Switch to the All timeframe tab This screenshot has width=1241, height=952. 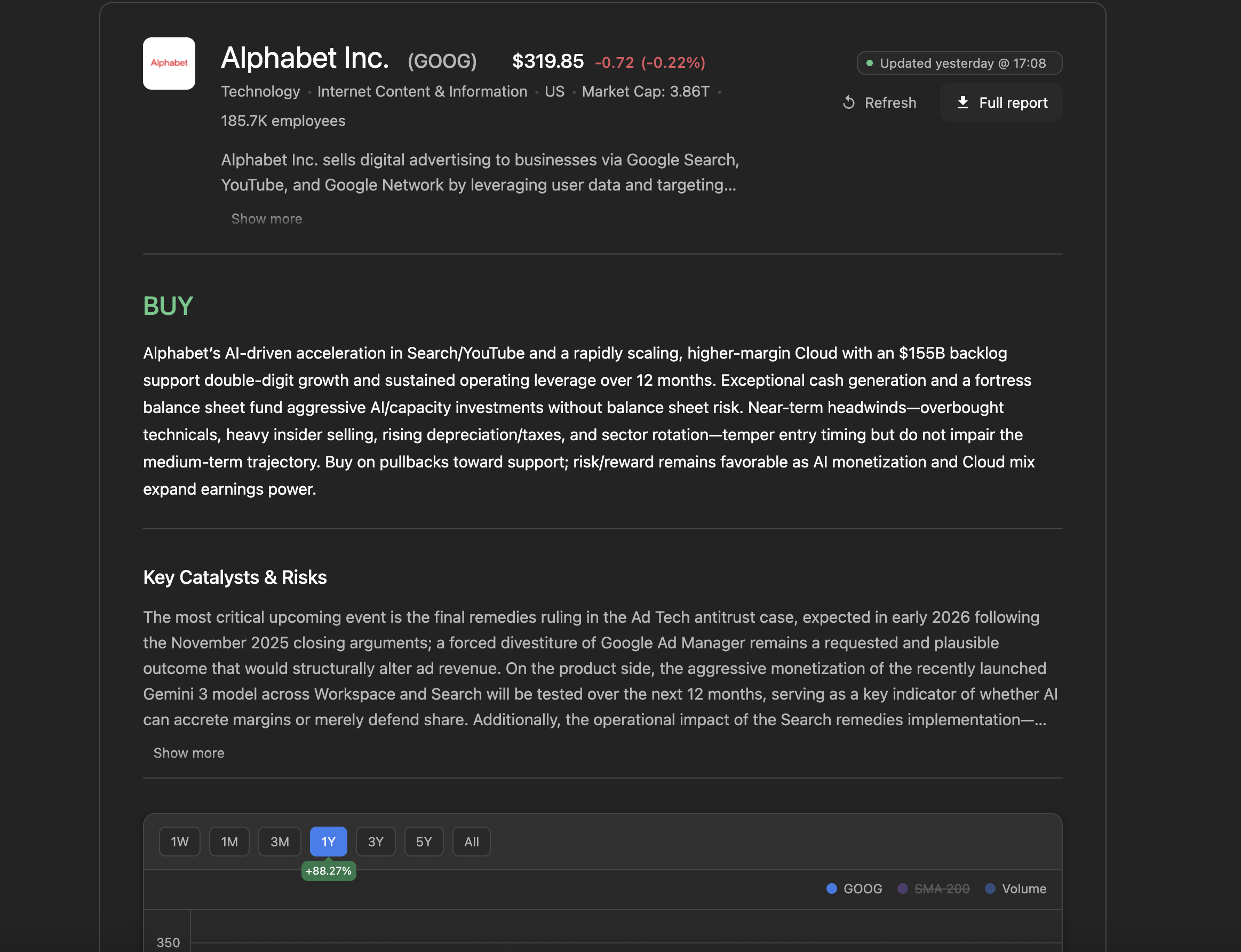click(x=471, y=841)
